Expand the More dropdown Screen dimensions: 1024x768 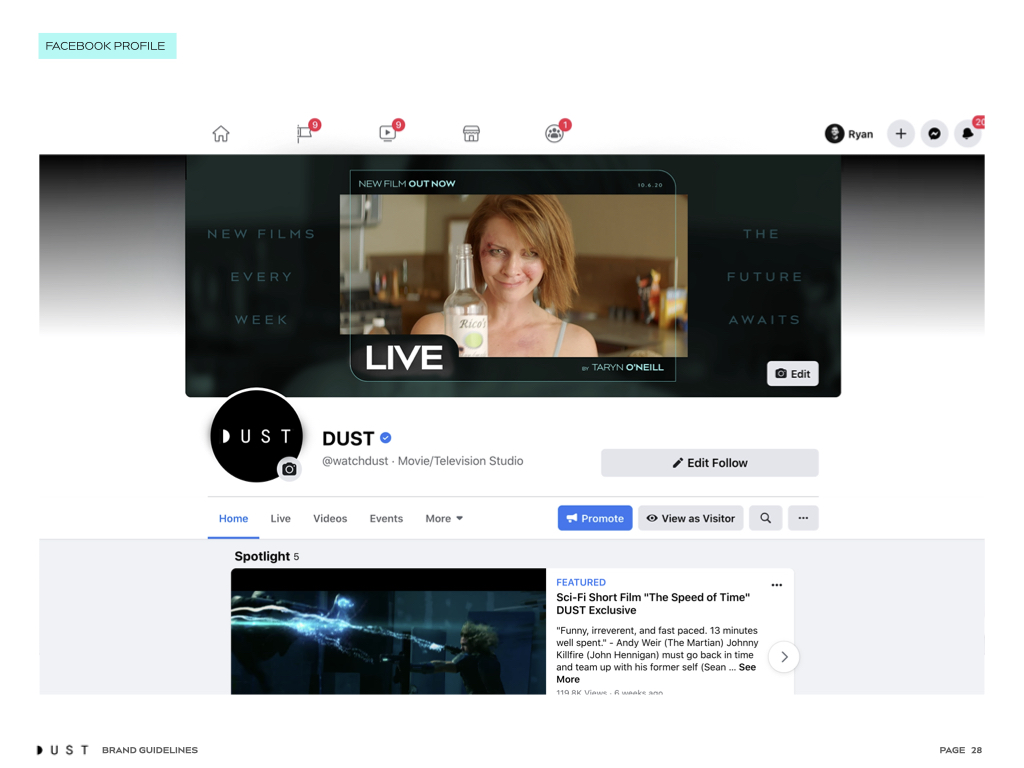coord(444,519)
